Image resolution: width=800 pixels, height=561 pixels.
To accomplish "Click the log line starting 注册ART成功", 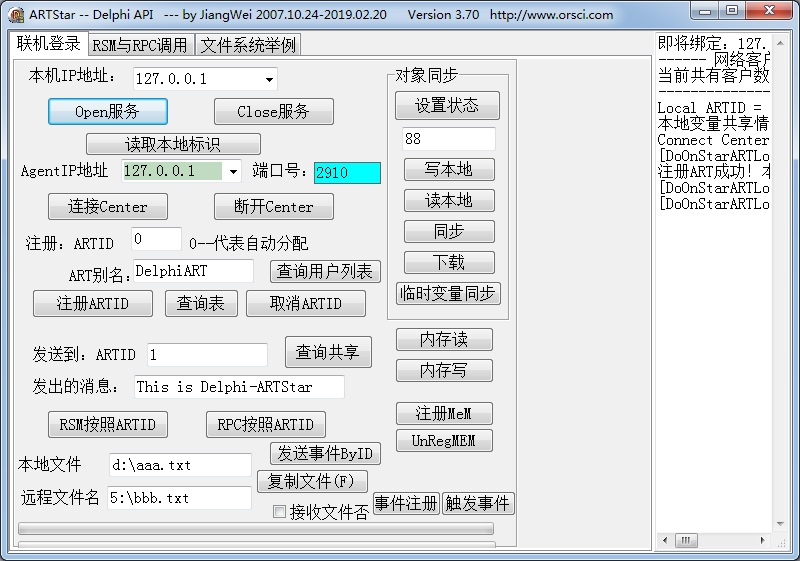I will [x=714, y=172].
